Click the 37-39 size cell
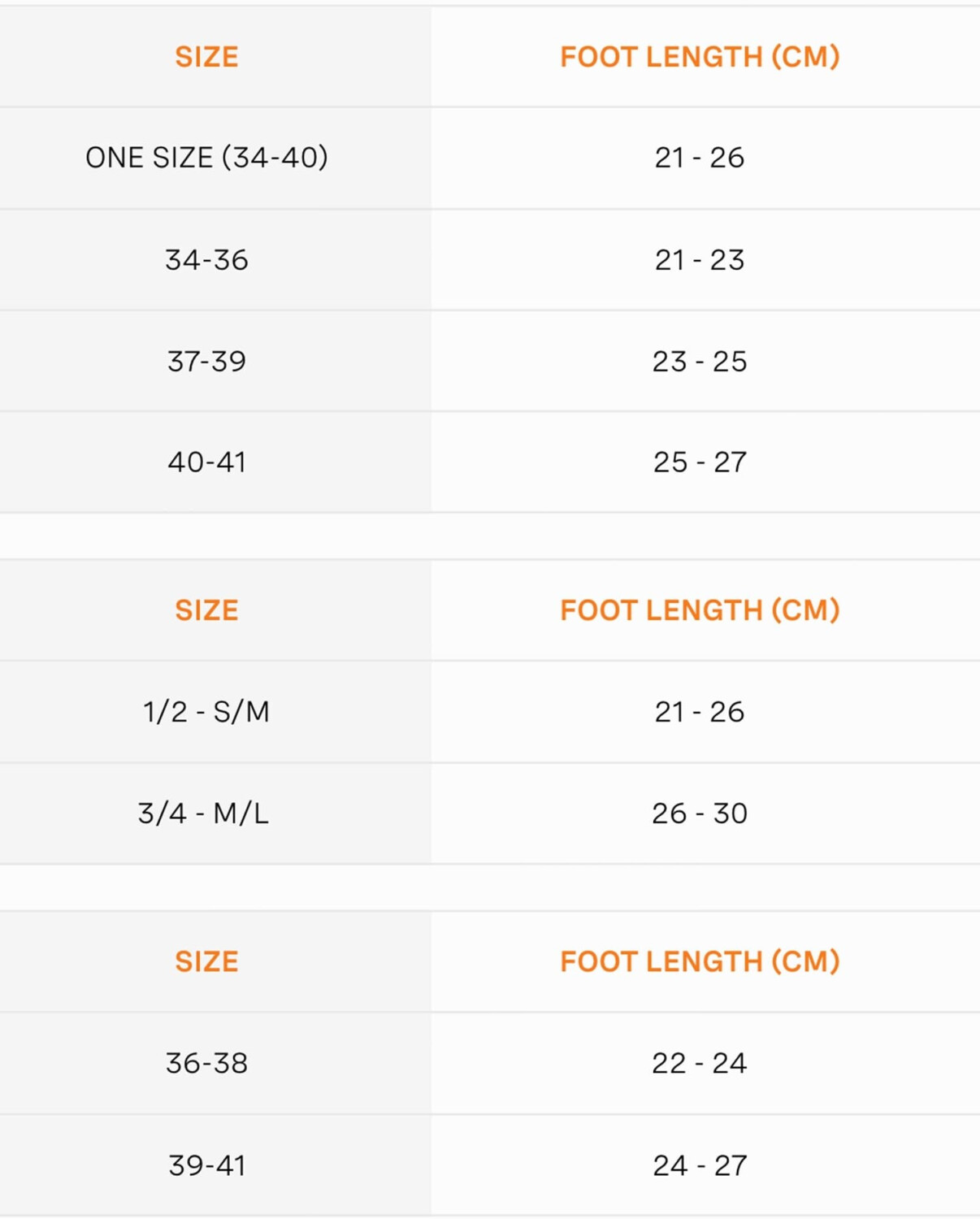Image resolution: width=980 pixels, height=1219 pixels. tap(206, 361)
